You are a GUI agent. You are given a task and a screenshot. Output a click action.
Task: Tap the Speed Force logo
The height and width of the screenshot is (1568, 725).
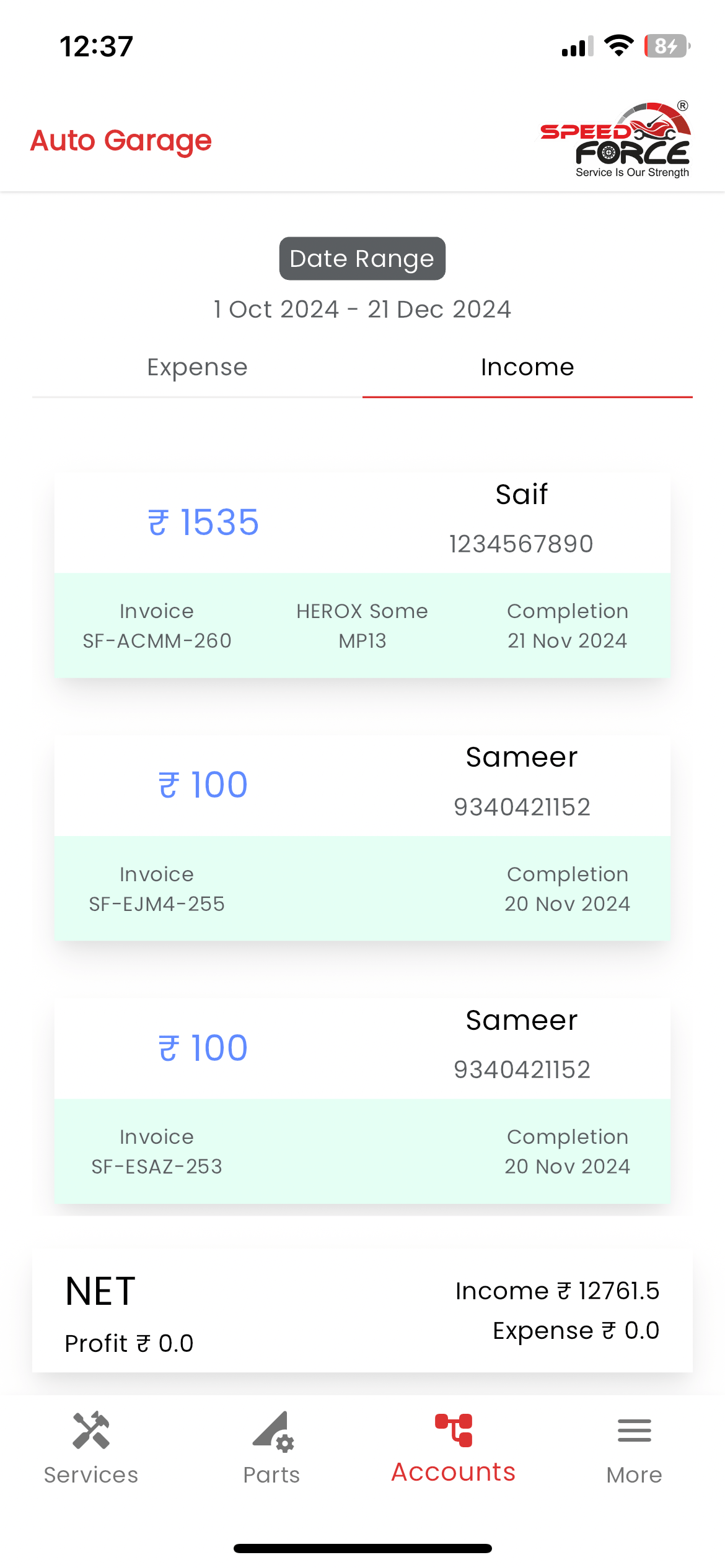click(x=615, y=141)
